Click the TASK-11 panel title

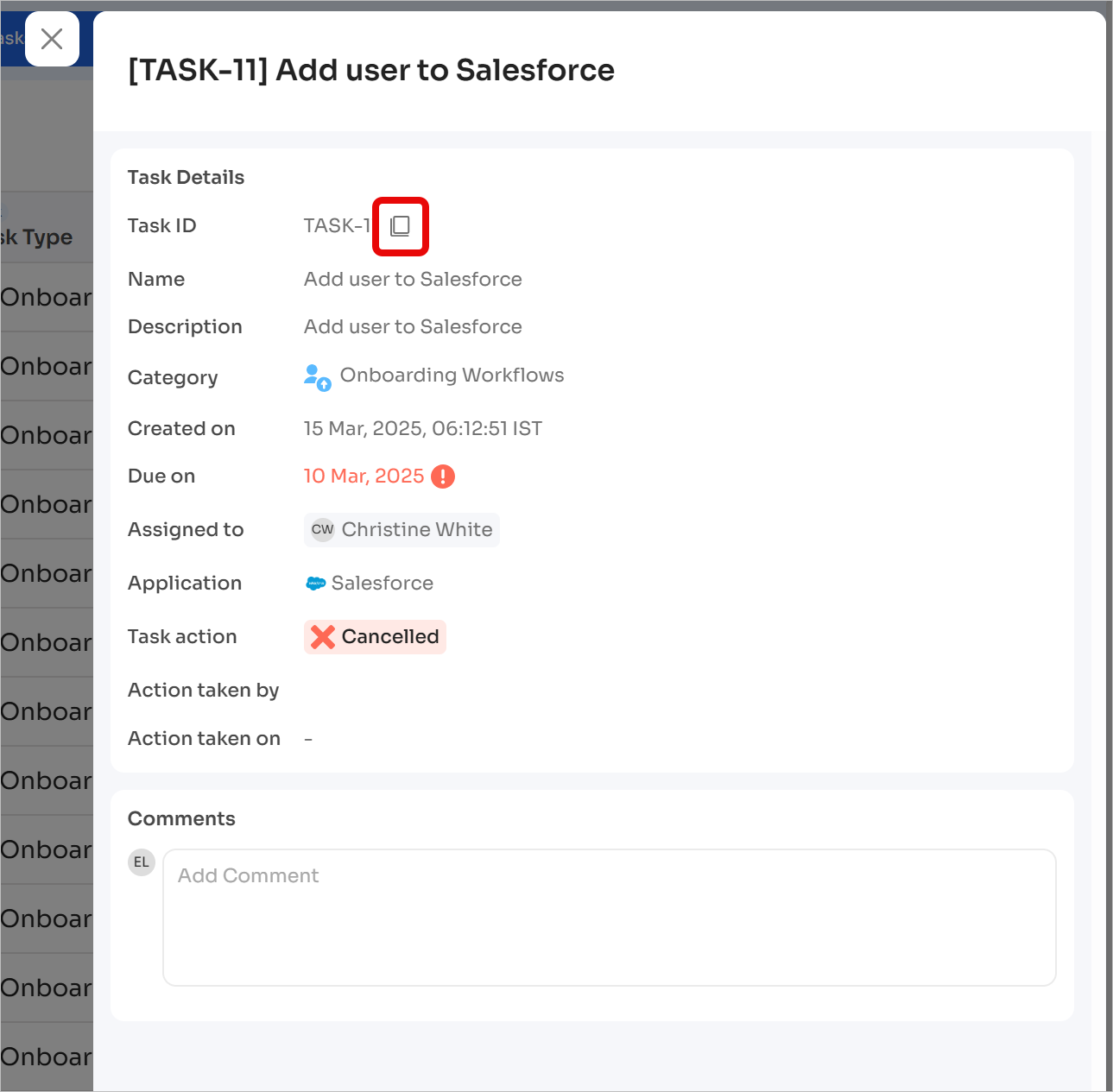click(x=371, y=70)
